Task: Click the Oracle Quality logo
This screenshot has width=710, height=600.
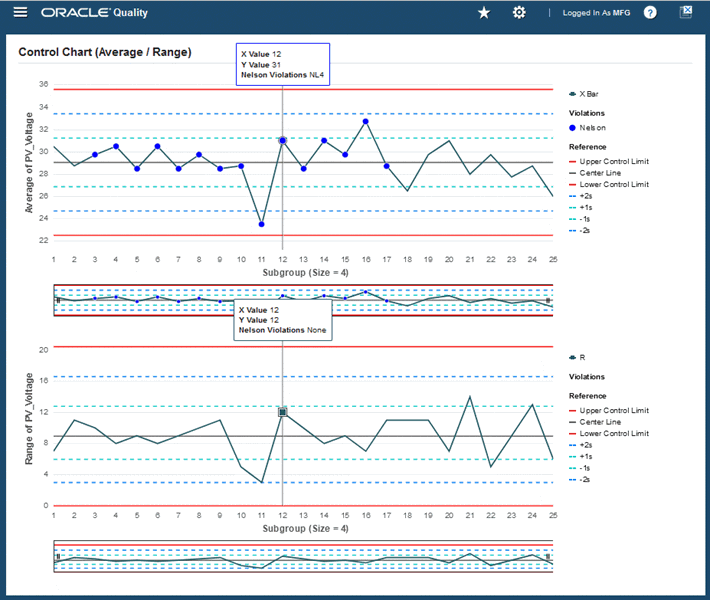Action: [94, 13]
